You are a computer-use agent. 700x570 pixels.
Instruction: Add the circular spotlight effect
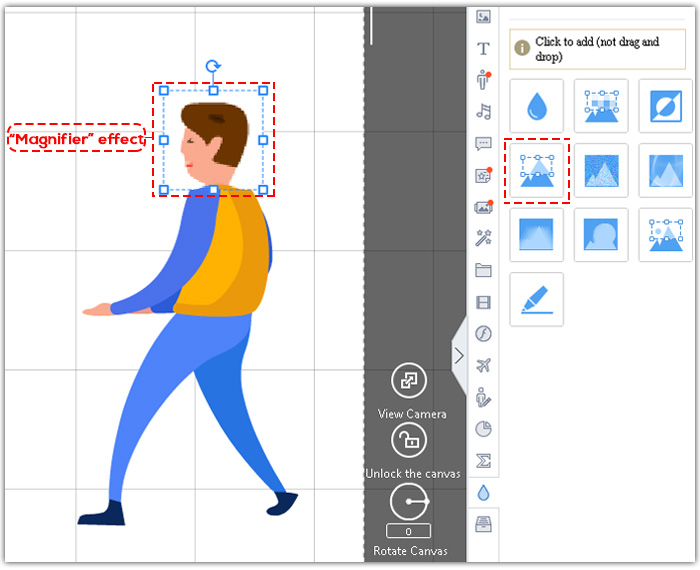(601, 235)
